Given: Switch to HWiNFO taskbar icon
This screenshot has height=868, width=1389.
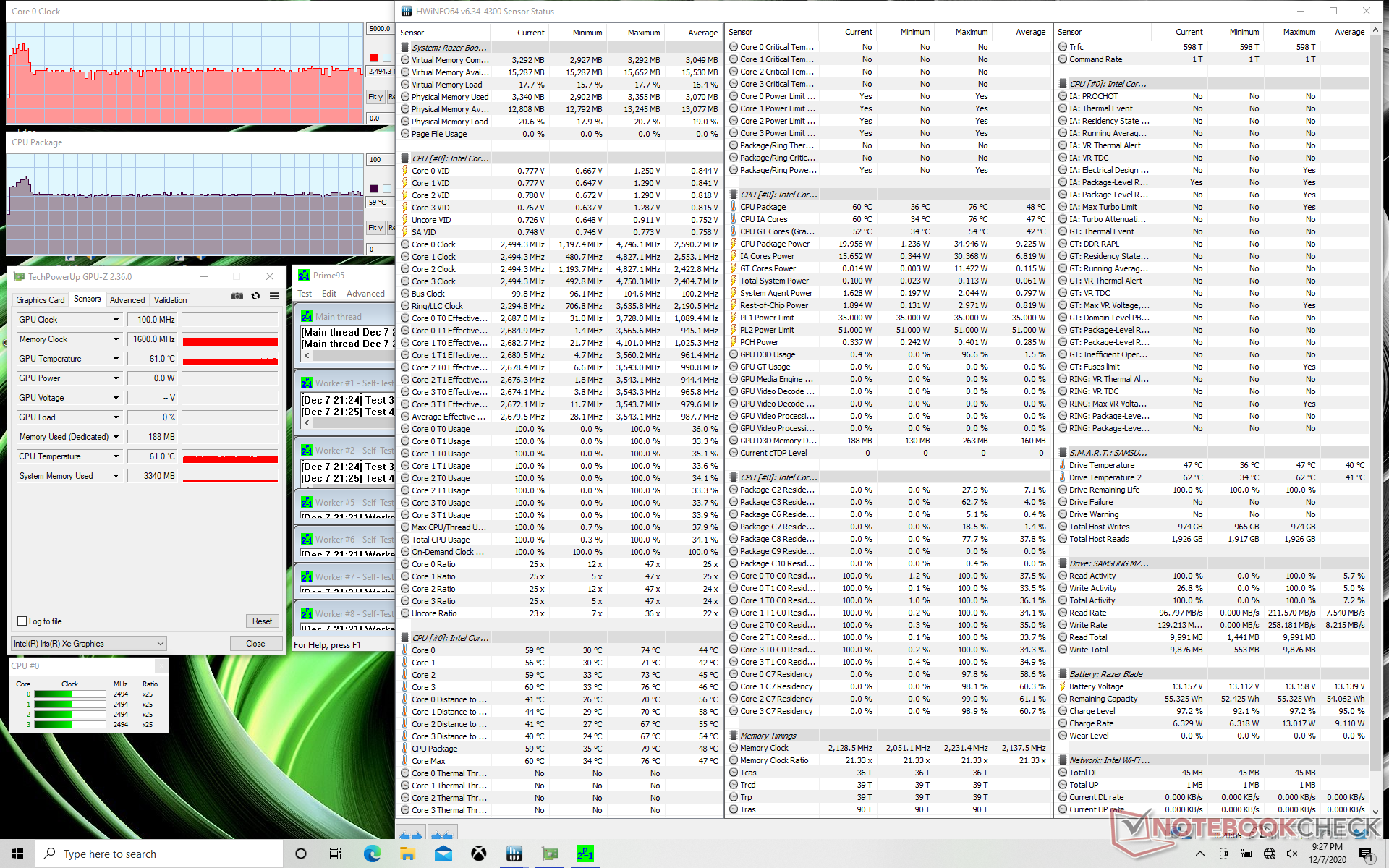Looking at the screenshot, I should coord(514,854).
